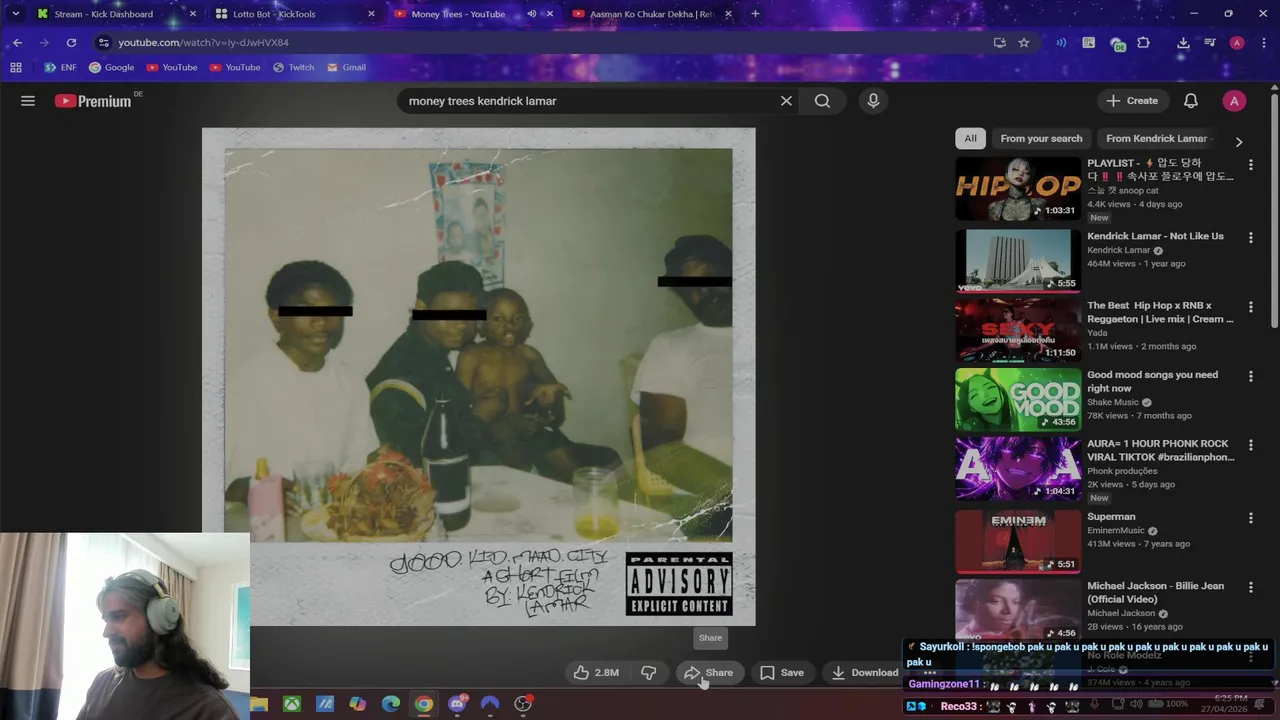Open Chrome three-dot menu

point(1262,43)
